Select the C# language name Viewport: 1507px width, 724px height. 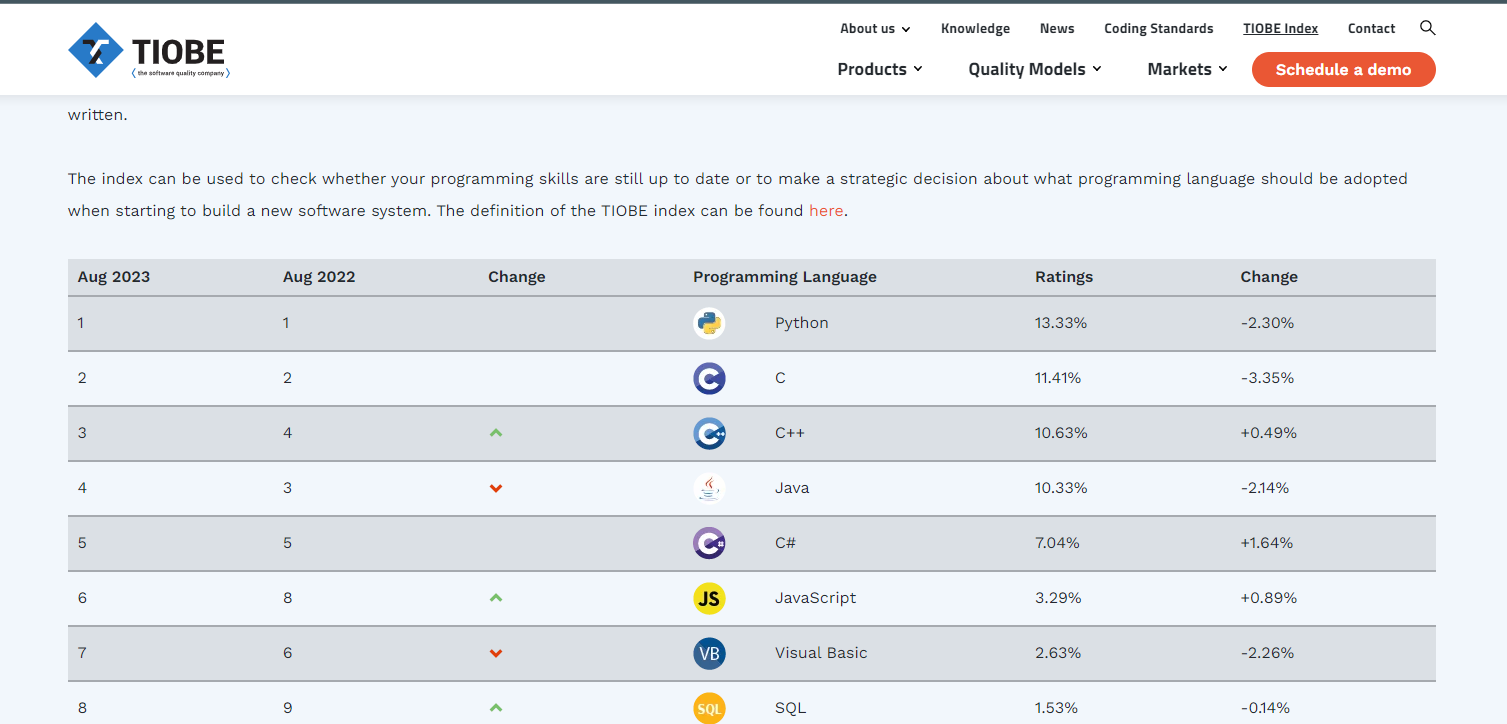(x=785, y=543)
